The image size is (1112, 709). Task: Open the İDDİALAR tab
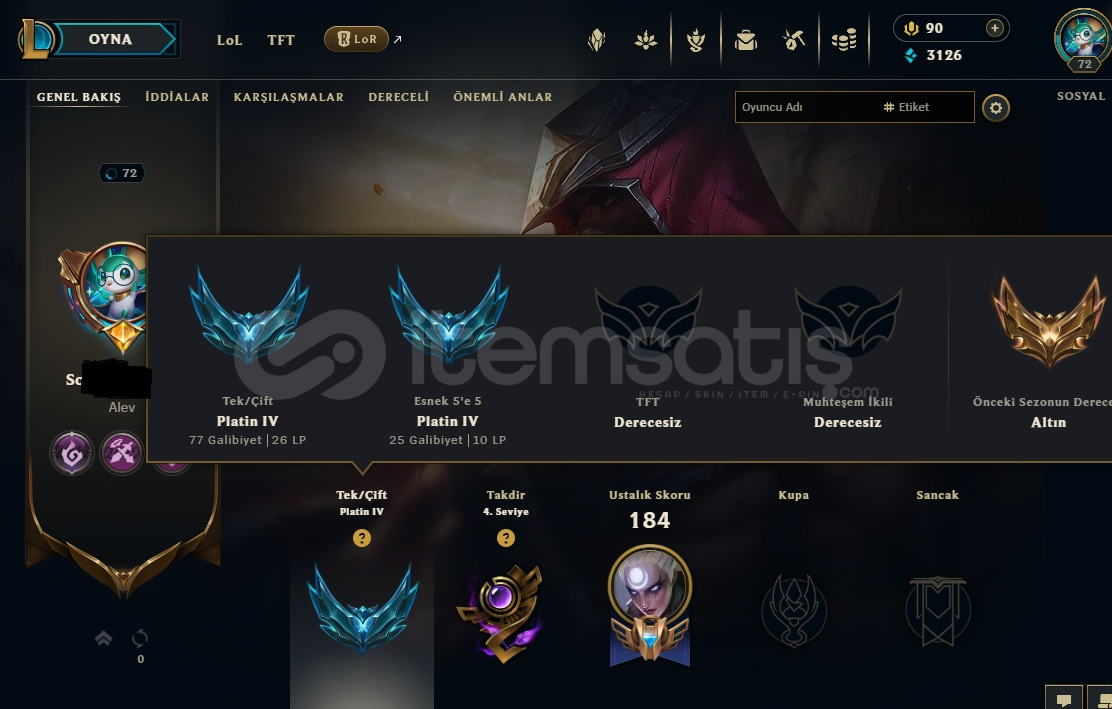click(x=177, y=97)
